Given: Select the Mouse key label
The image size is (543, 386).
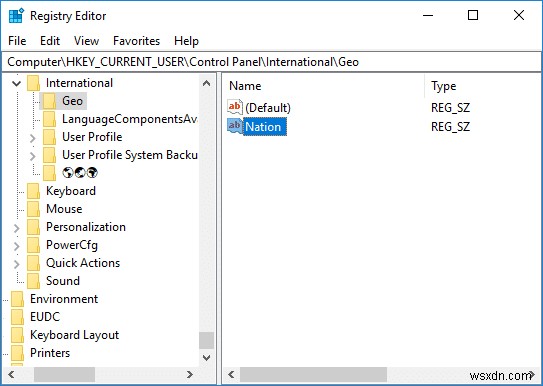Looking at the screenshot, I should 64,209.
